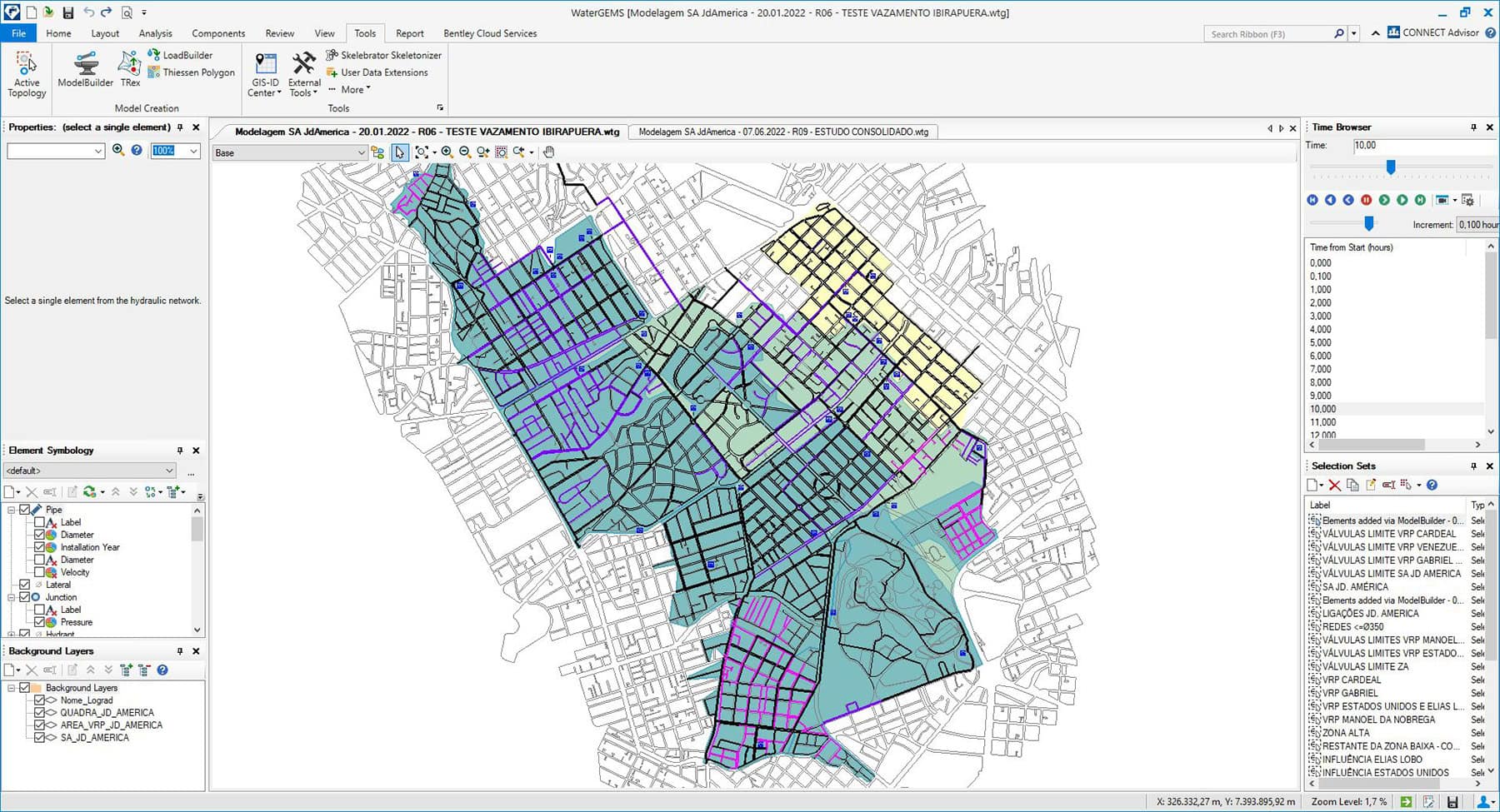The width and height of the screenshot is (1500, 812).
Task: Open the Report ribbon tab
Action: click(409, 33)
